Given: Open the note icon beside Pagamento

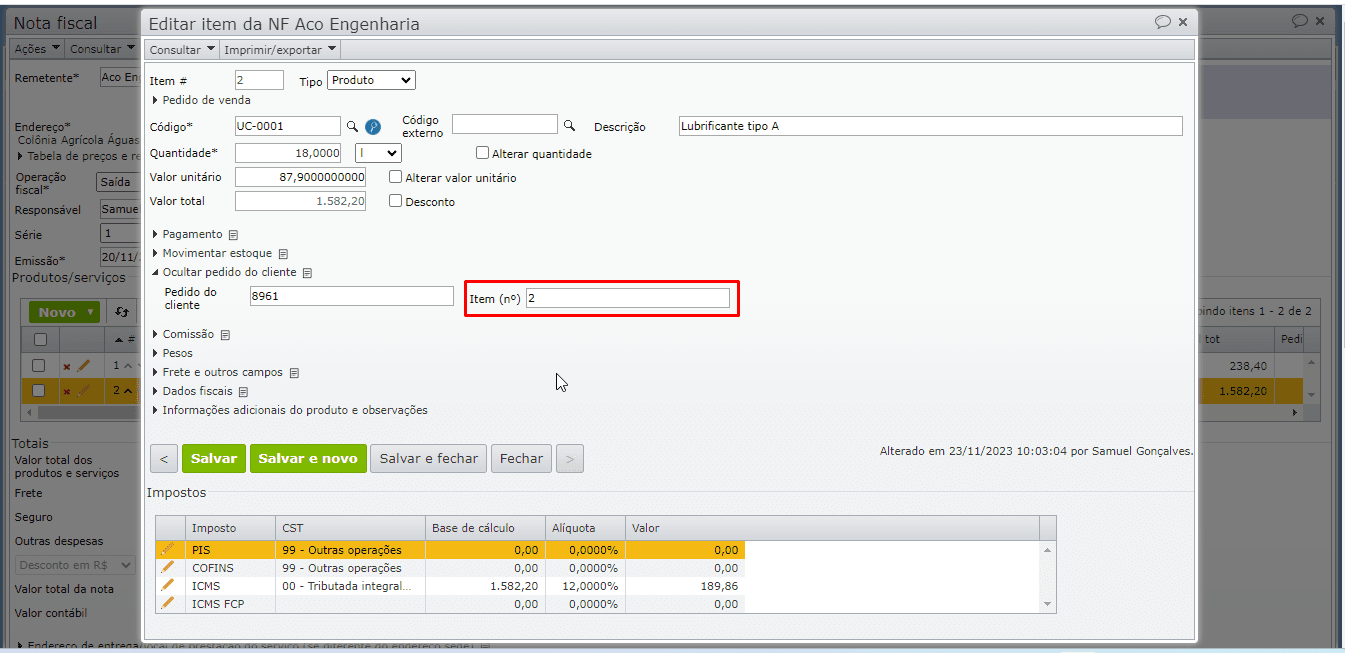Looking at the screenshot, I should (x=233, y=235).
